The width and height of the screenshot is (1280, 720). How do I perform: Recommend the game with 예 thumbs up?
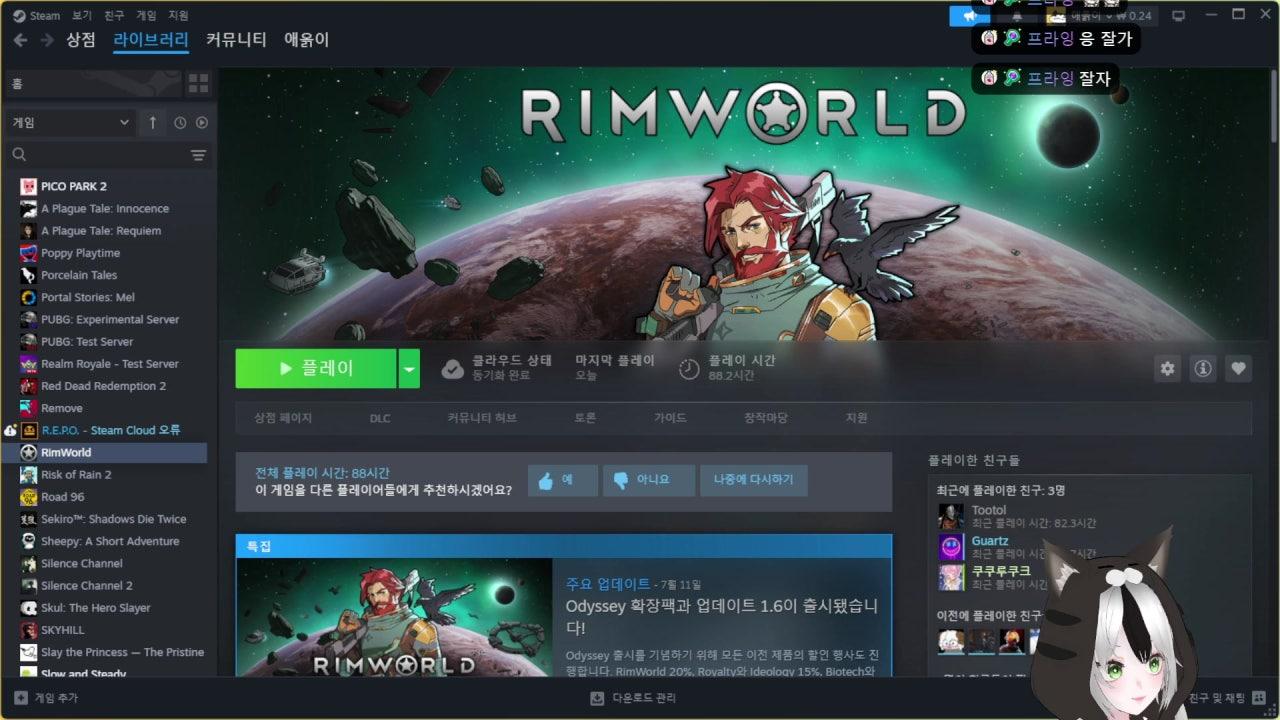coord(563,480)
